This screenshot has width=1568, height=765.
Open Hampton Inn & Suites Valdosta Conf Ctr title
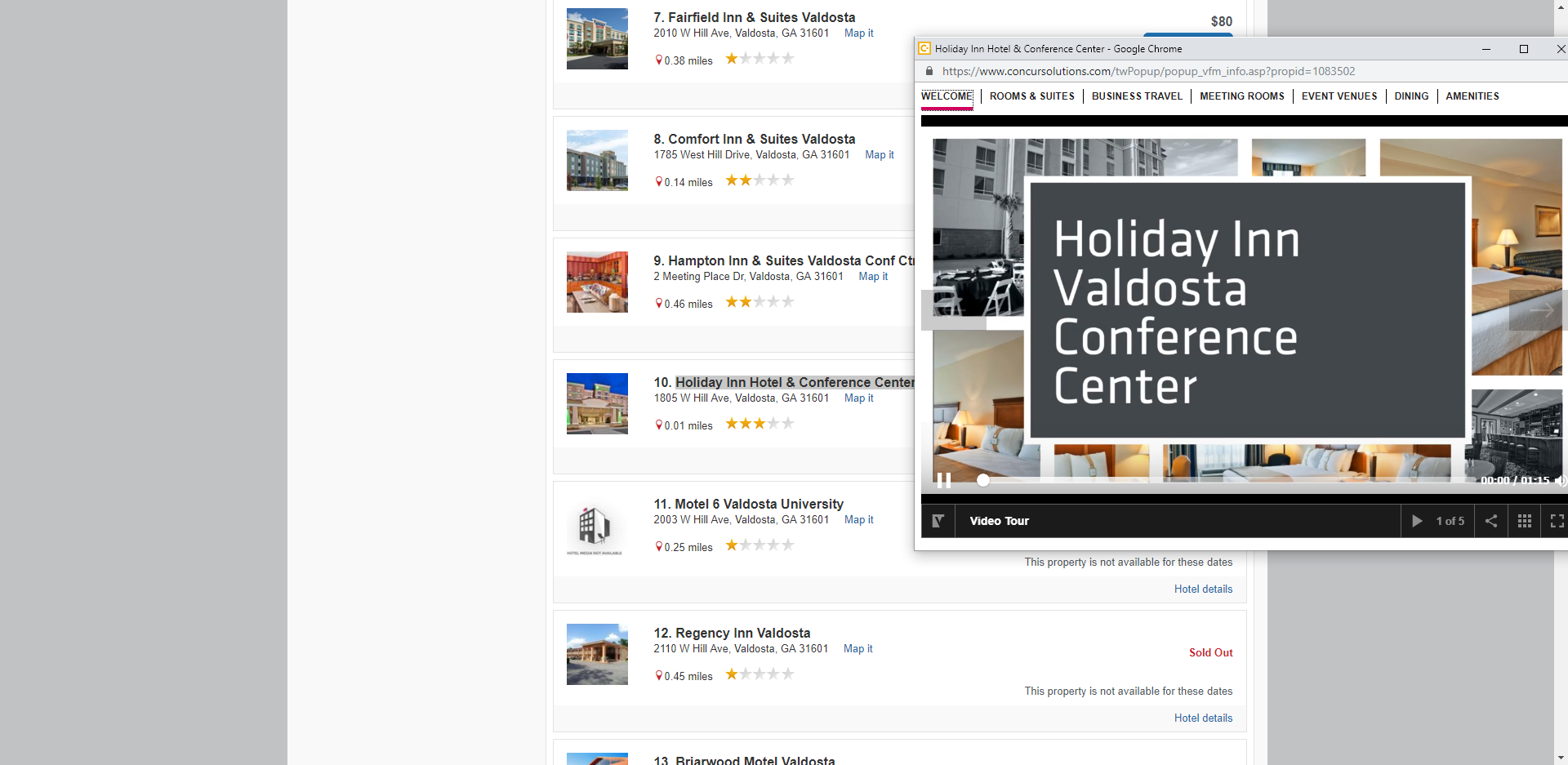(784, 260)
